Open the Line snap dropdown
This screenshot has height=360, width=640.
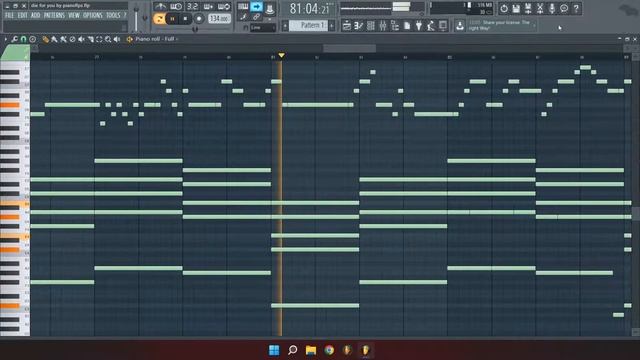tap(262, 28)
